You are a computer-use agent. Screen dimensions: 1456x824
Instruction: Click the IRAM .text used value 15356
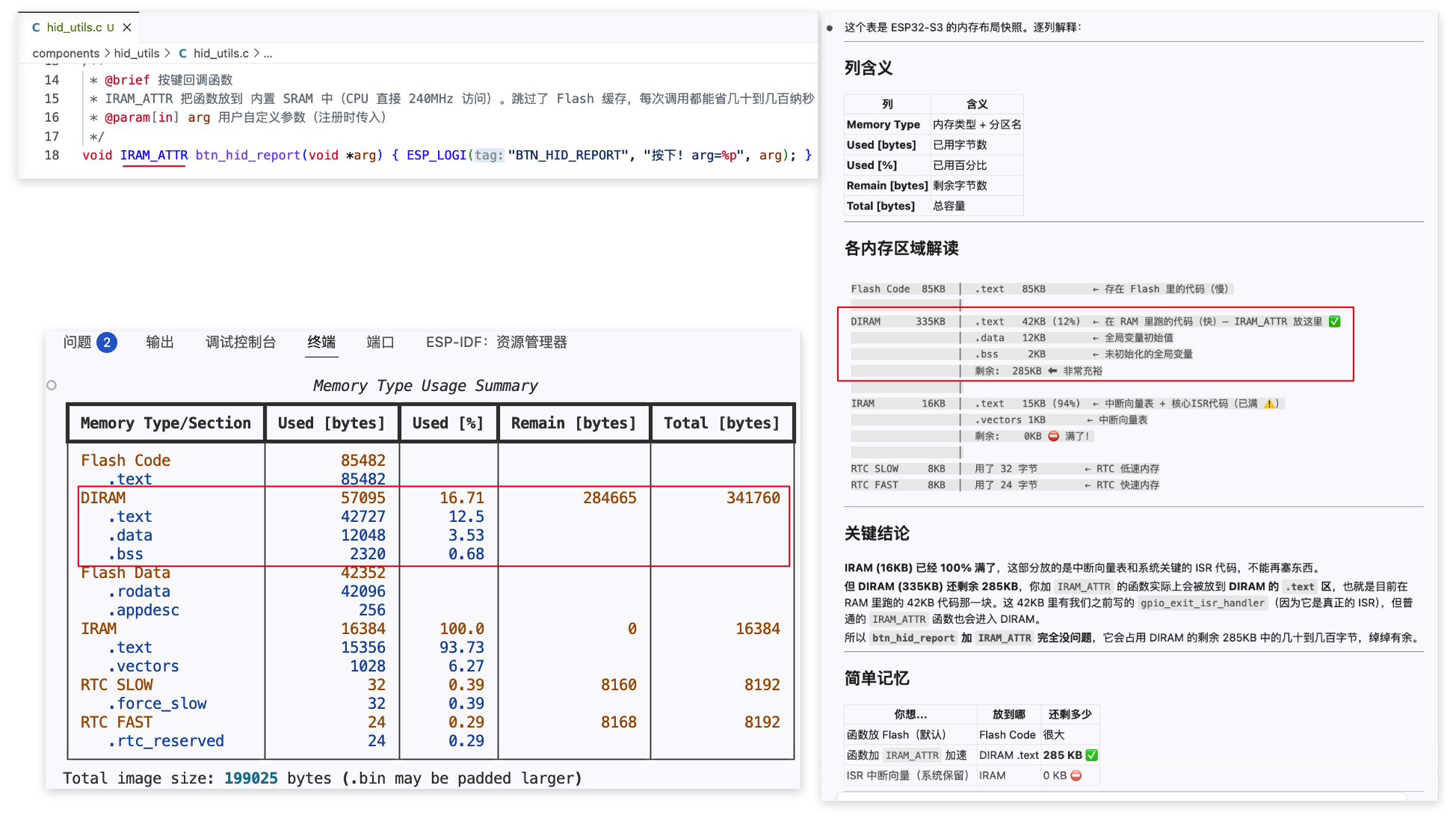click(x=363, y=648)
